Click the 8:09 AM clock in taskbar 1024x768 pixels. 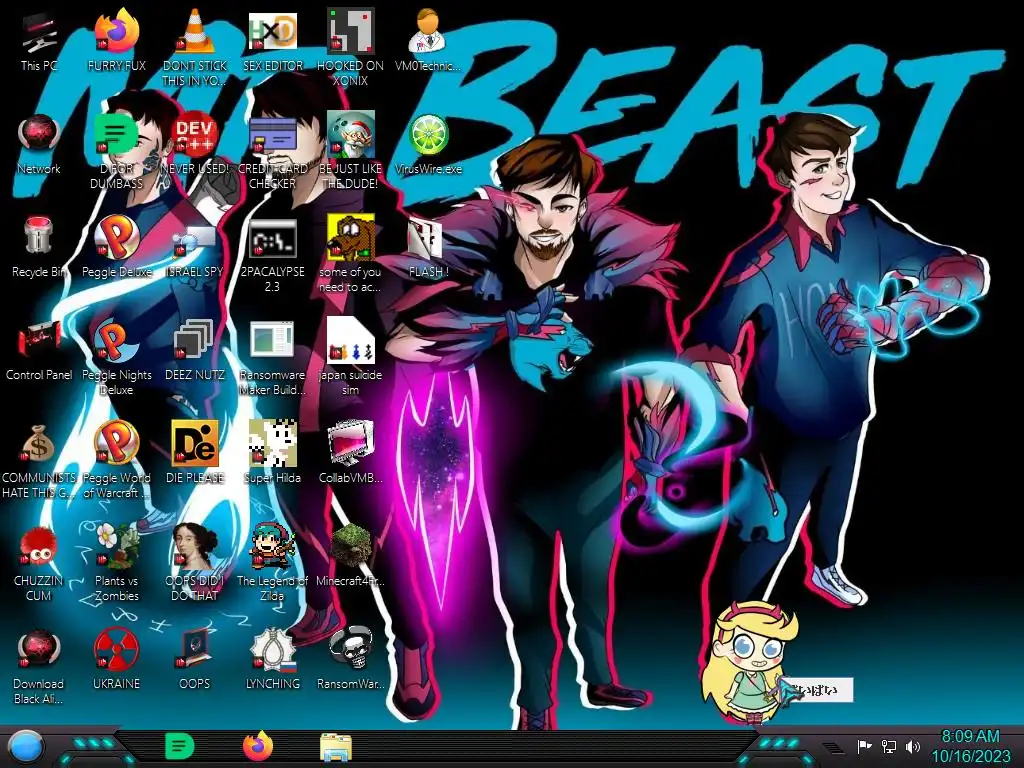tap(970, 746)
